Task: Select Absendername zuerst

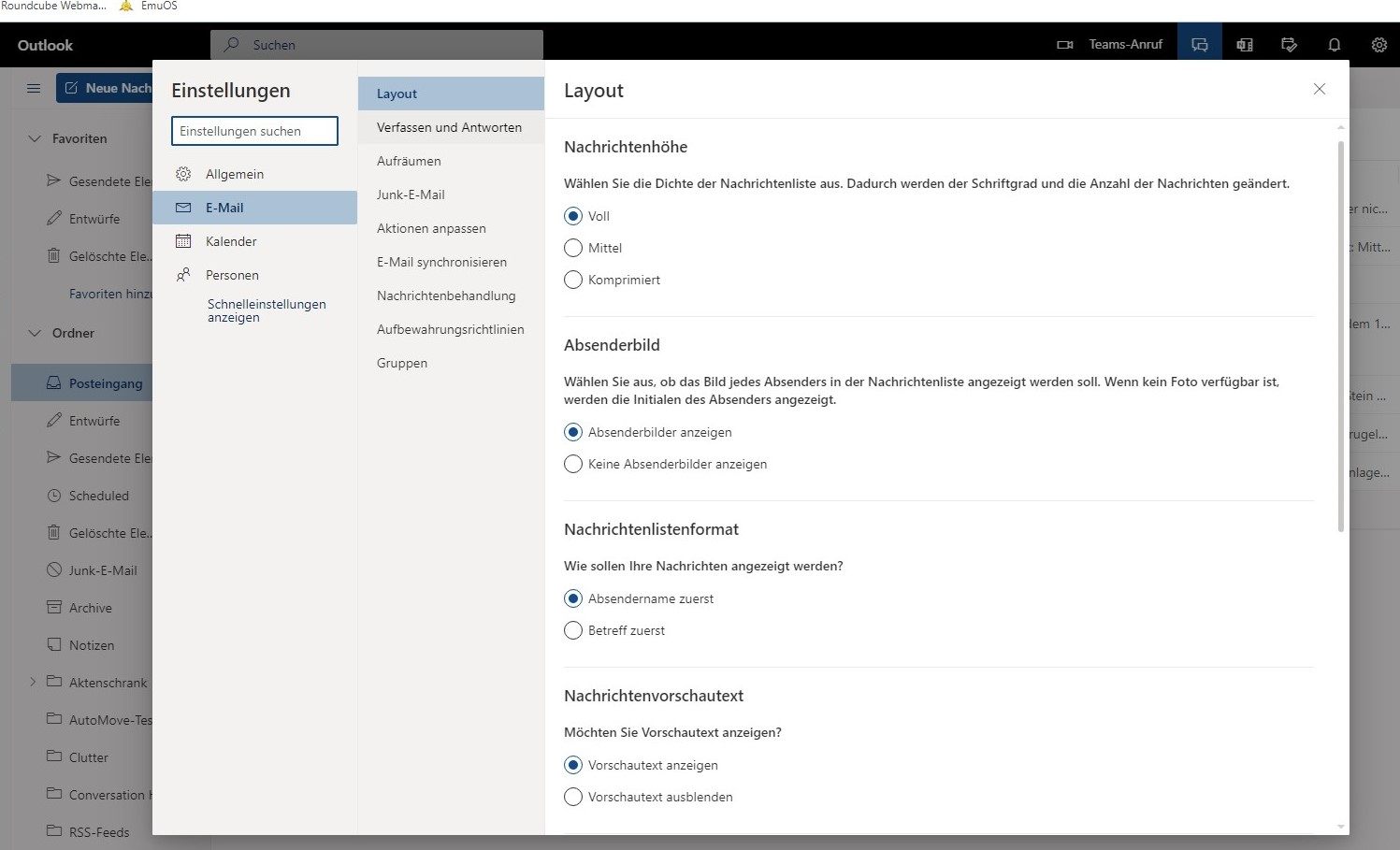Action: (573, 598)
